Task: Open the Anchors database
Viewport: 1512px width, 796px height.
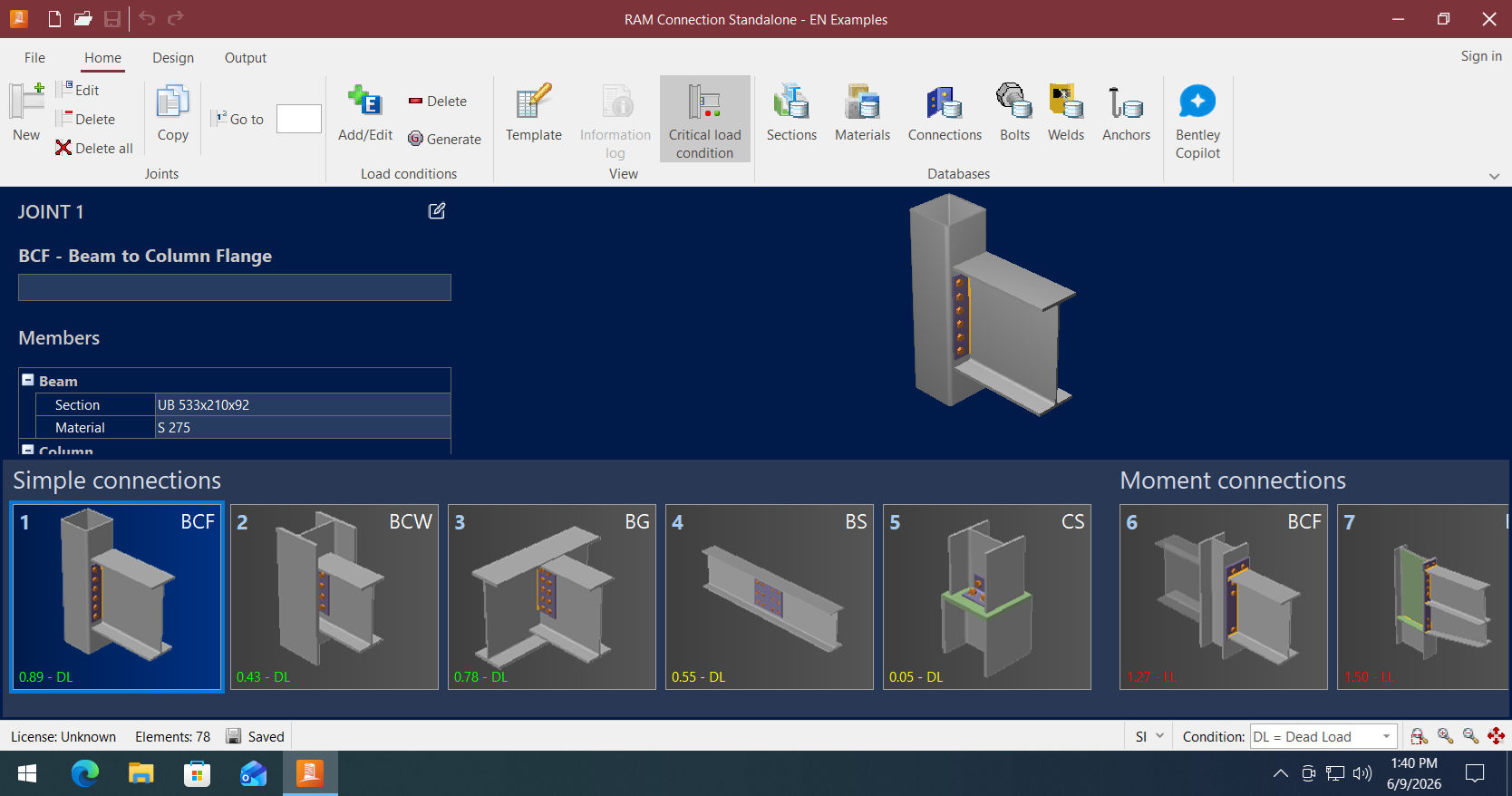Action: pos(1126,113)
